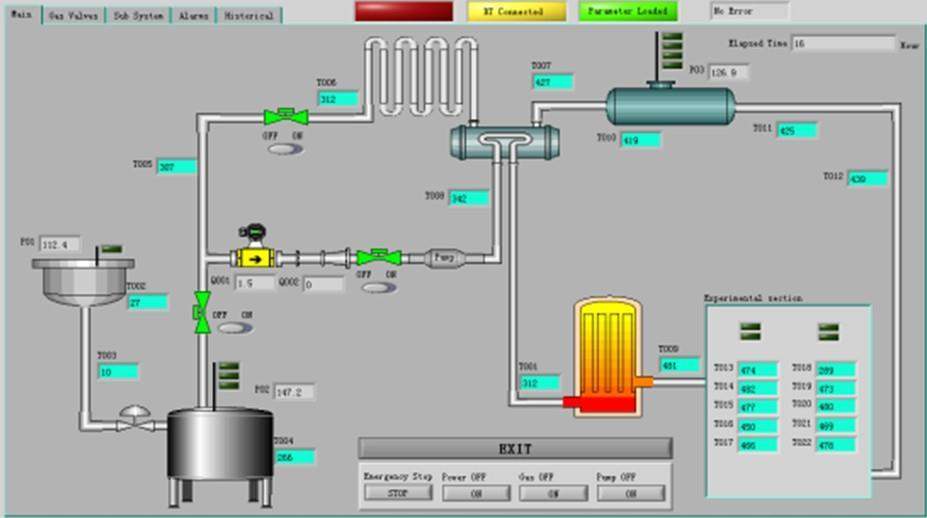This screenshot has width=927, height=518.
Task: Click the T018 reading in Experimental section
Action: point(836,370)
